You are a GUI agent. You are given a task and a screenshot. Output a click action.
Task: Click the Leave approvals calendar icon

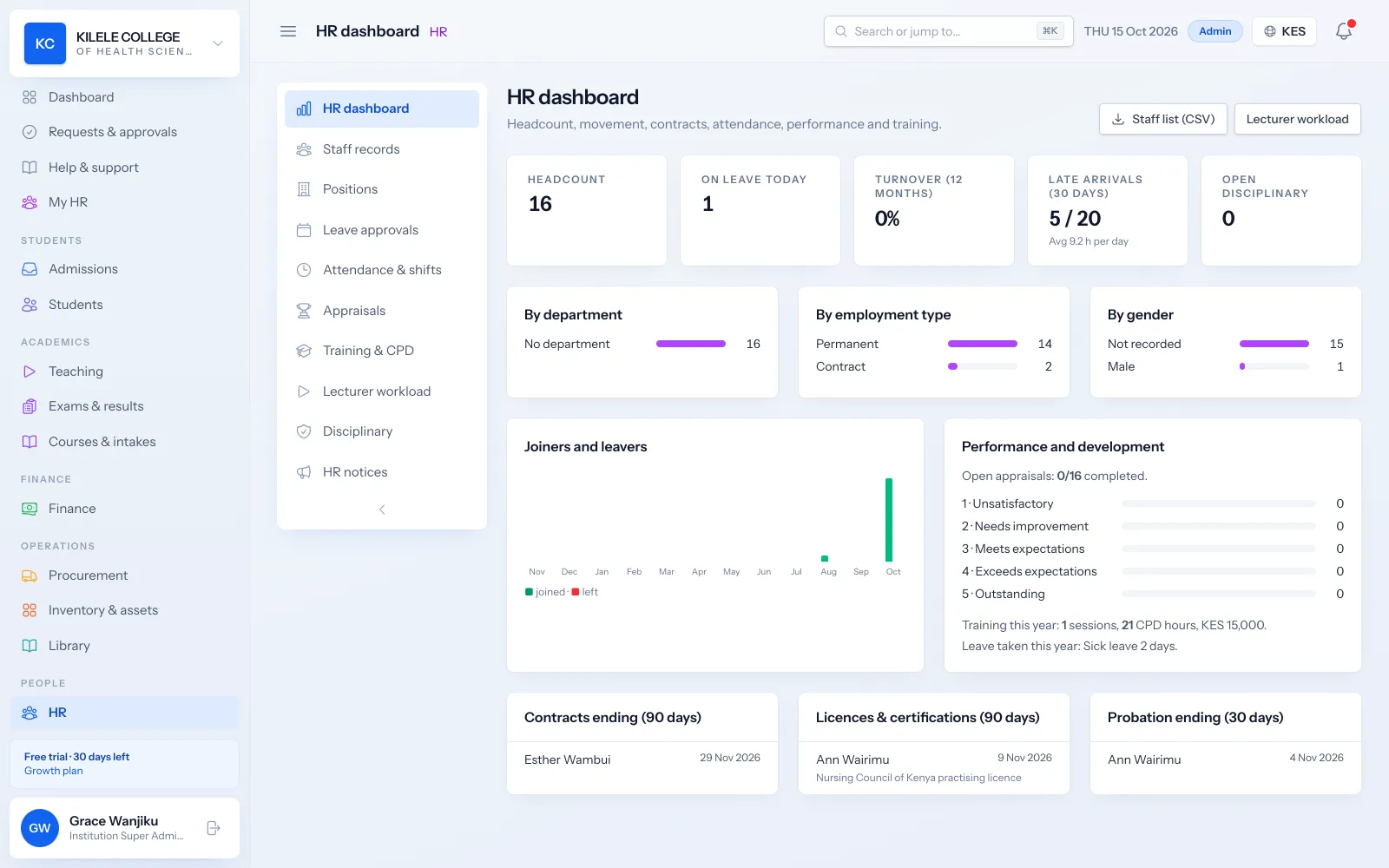click(304, 230)
